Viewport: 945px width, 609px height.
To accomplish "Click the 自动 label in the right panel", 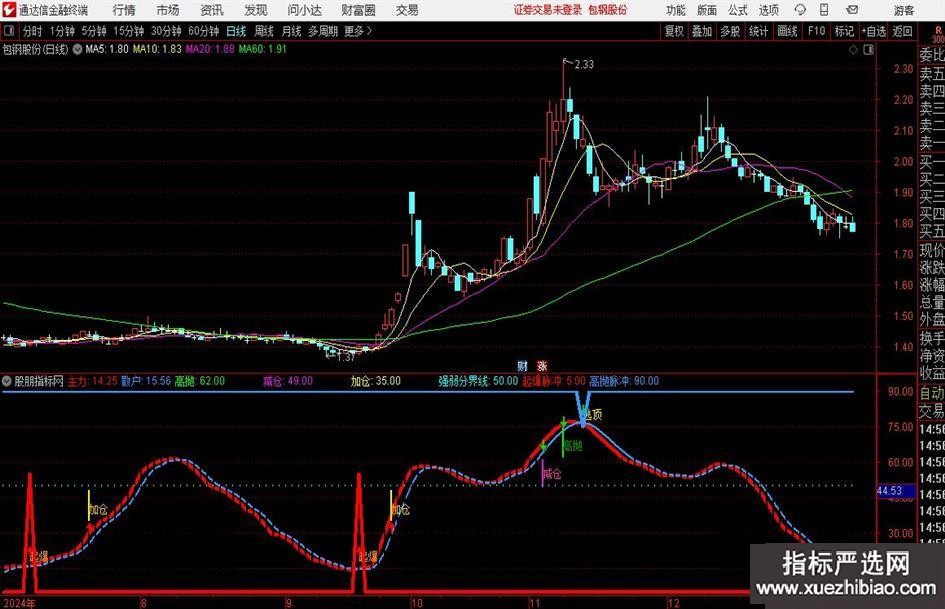I will click(932, 393).
